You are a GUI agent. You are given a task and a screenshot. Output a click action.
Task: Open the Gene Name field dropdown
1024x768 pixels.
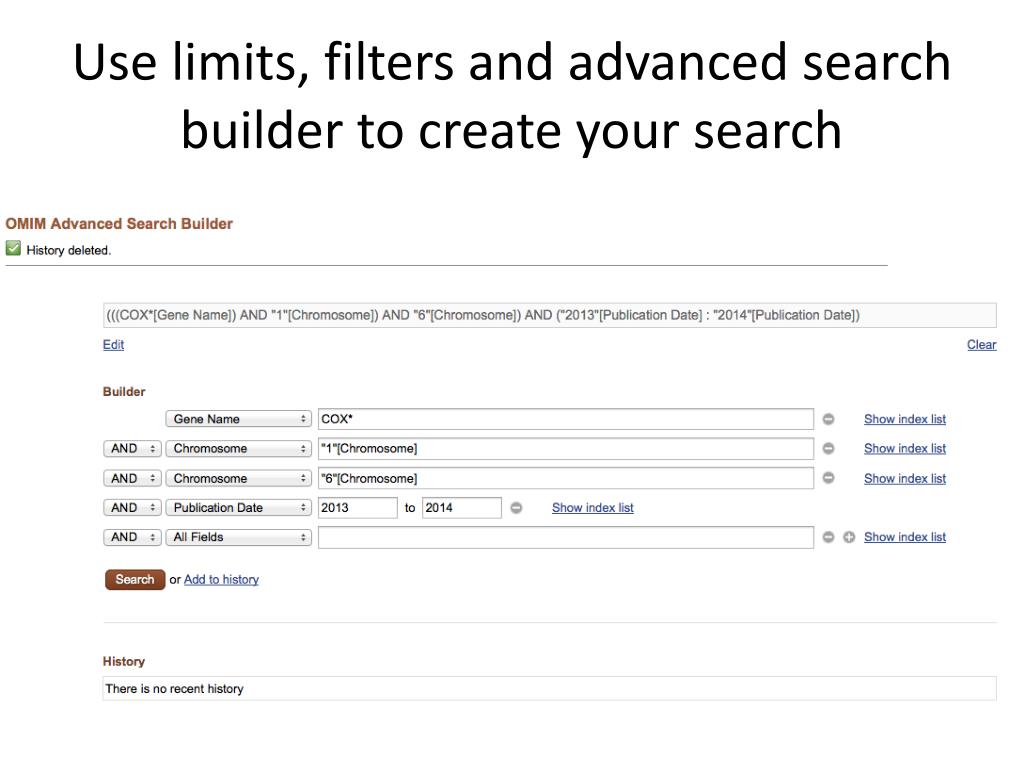pos(238,419)
